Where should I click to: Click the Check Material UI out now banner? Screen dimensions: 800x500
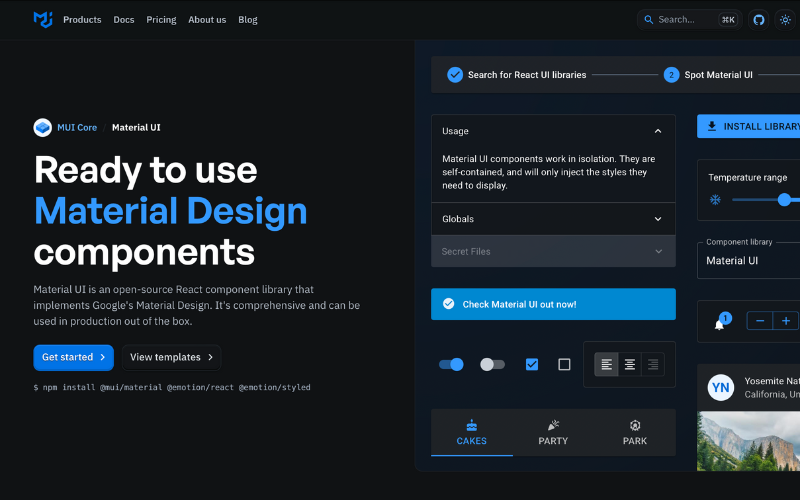pyautogui.click(x=554, y=304)
